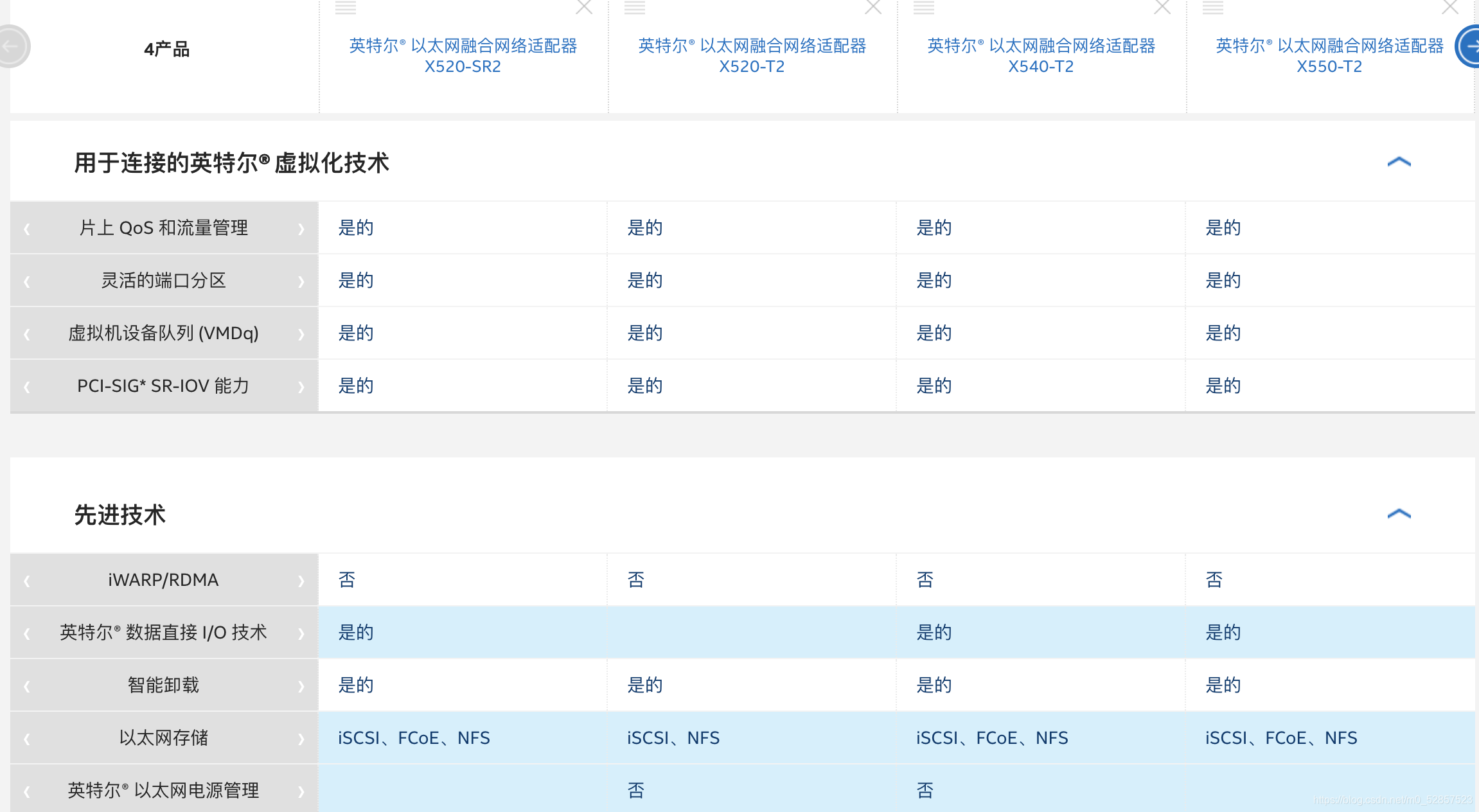Click left chevron on 智能卸载 row
The height and width of the screenshot is (812, 1479).
click(x=27, y=686)
